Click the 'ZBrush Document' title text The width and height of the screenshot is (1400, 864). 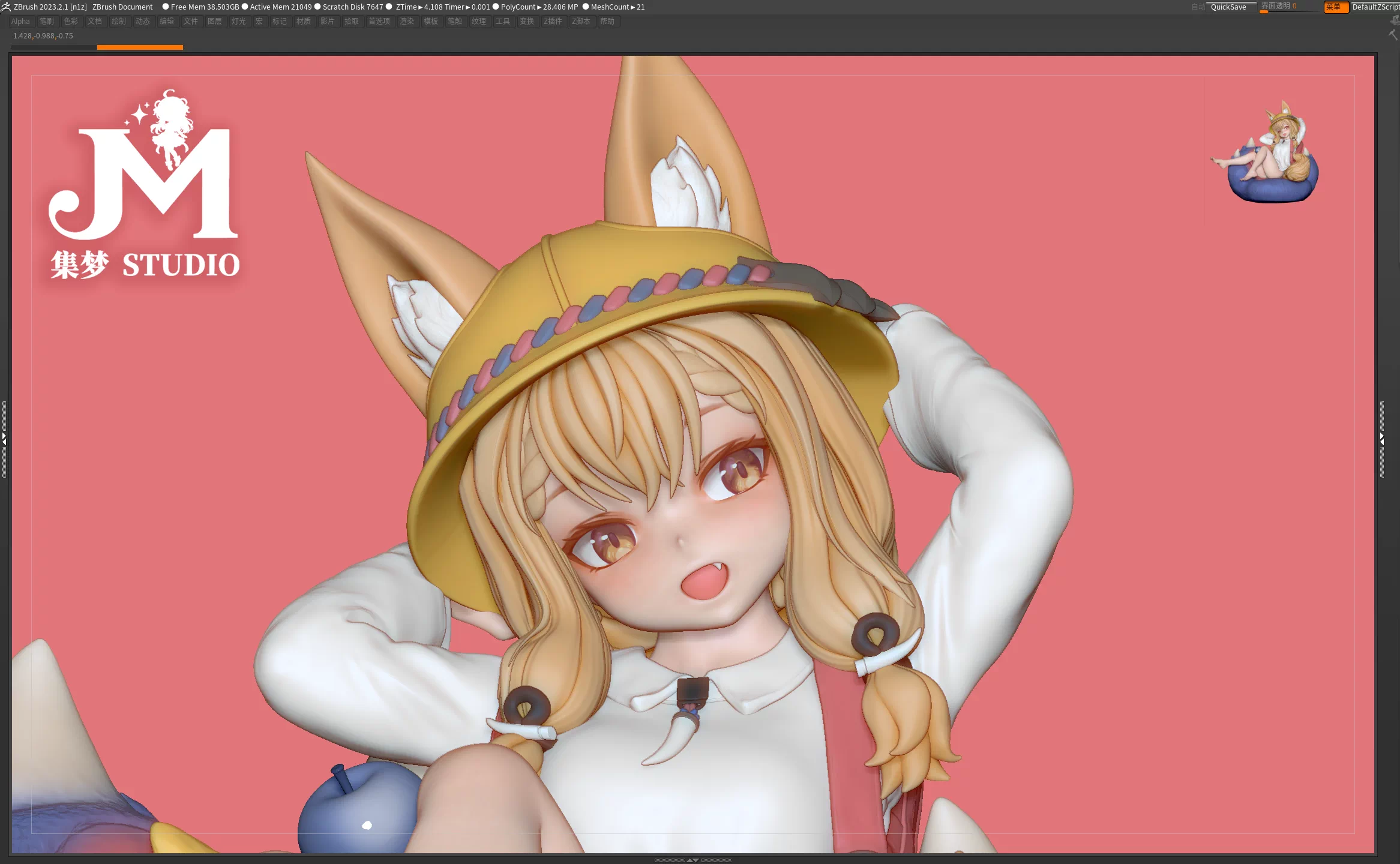point(122,7)
